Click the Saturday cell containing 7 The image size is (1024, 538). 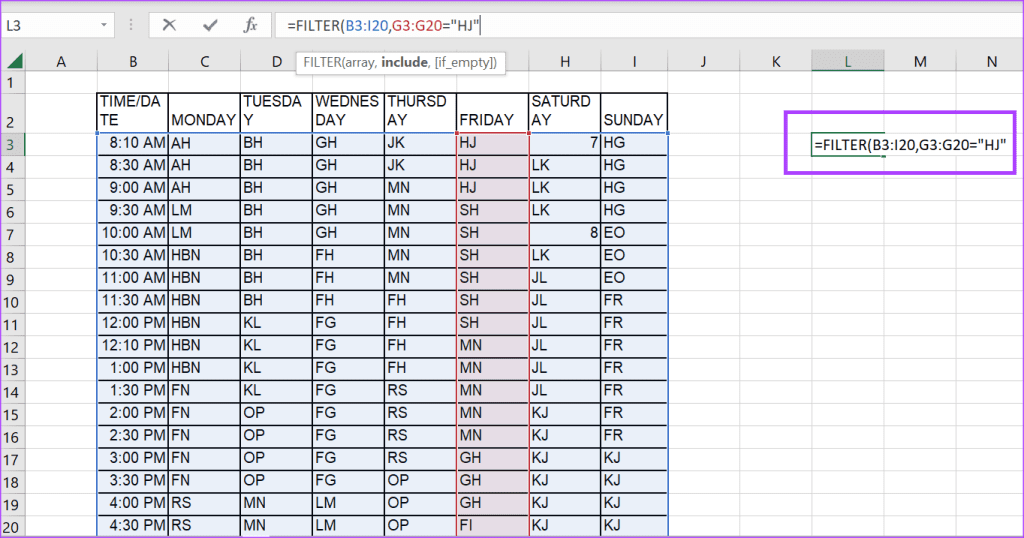point(564,143)
